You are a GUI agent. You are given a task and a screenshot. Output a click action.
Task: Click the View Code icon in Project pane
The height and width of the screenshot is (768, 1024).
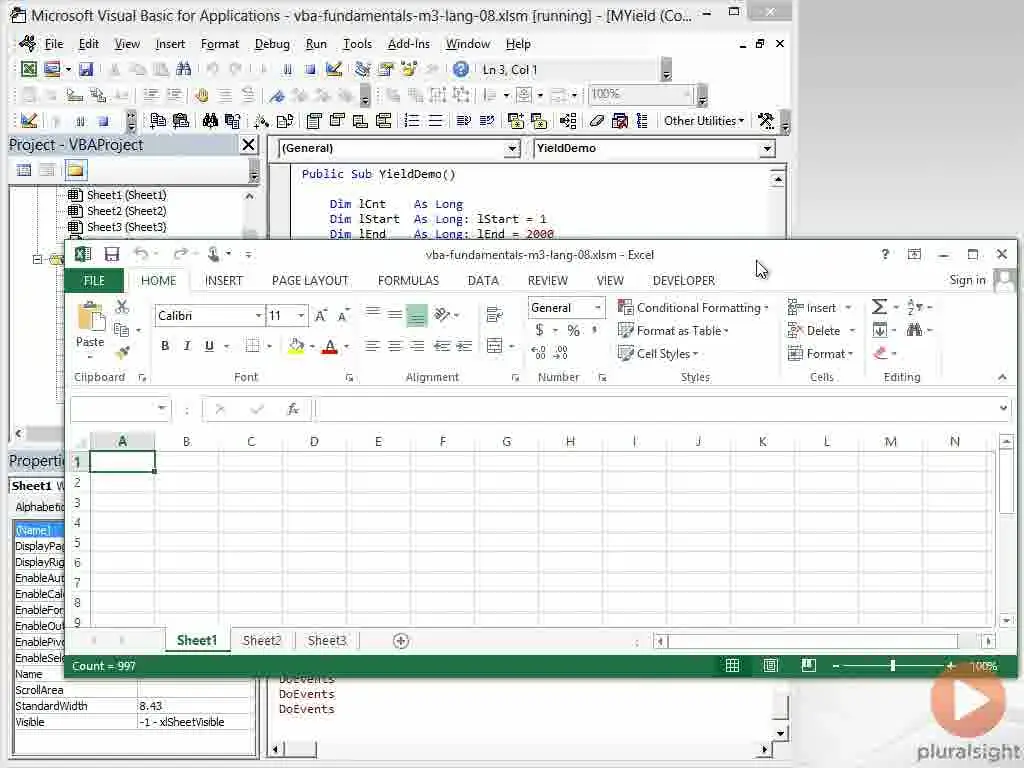point(24,170)
